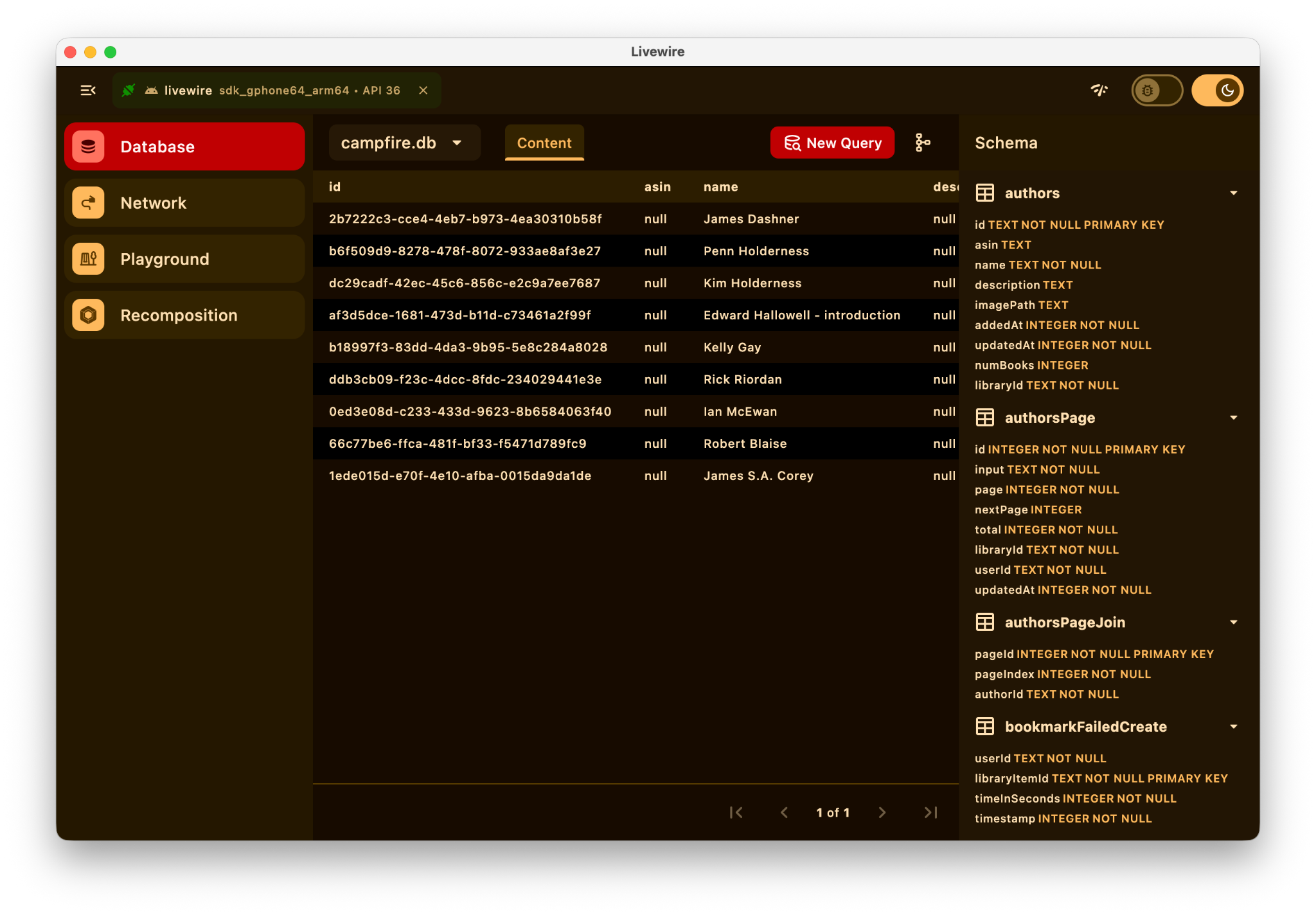
Task: Open the Recomposition section
Action: (184, 315)
